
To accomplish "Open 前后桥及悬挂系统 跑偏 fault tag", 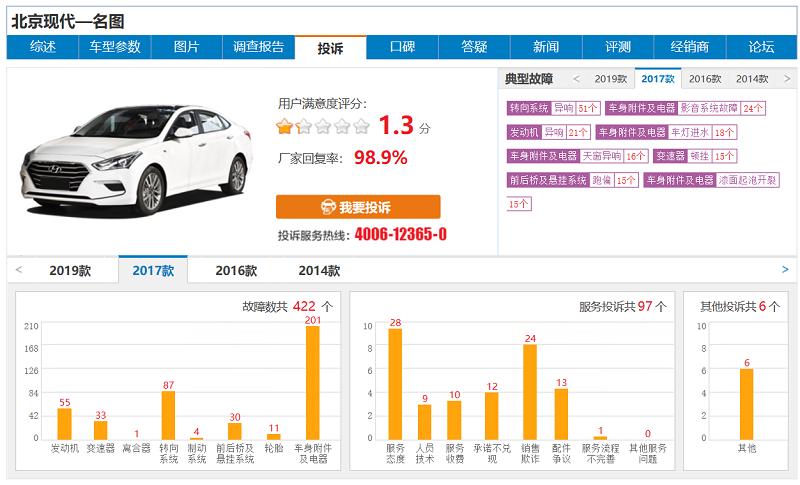I will pos(572,180).
